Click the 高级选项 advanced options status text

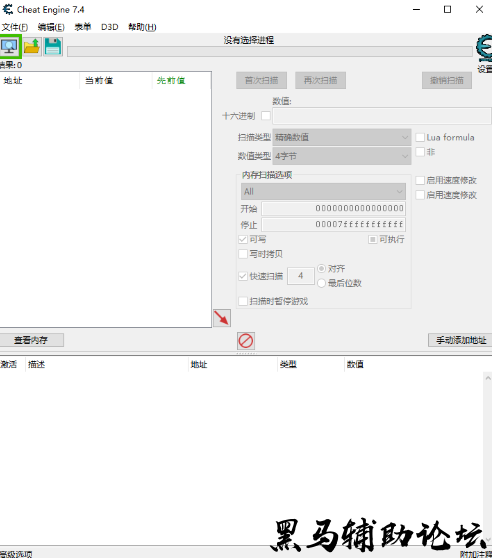16,554
